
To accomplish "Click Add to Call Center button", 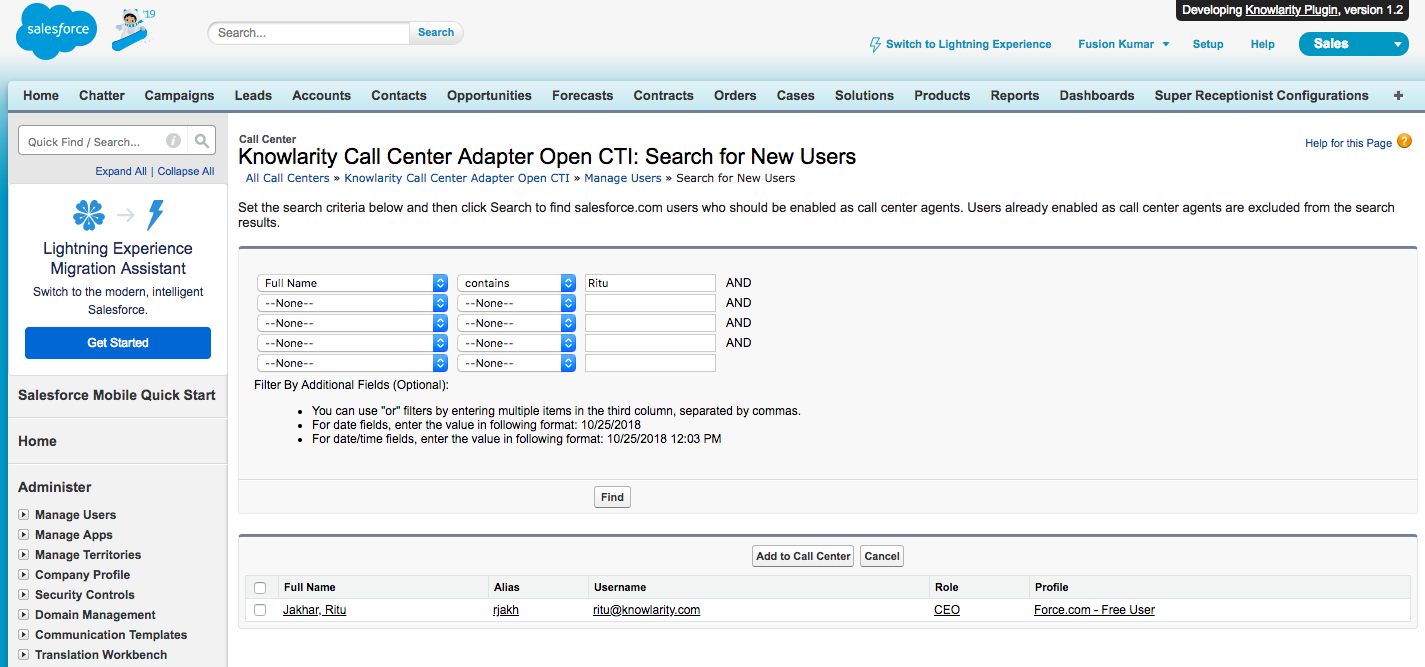I will (803, 556).
